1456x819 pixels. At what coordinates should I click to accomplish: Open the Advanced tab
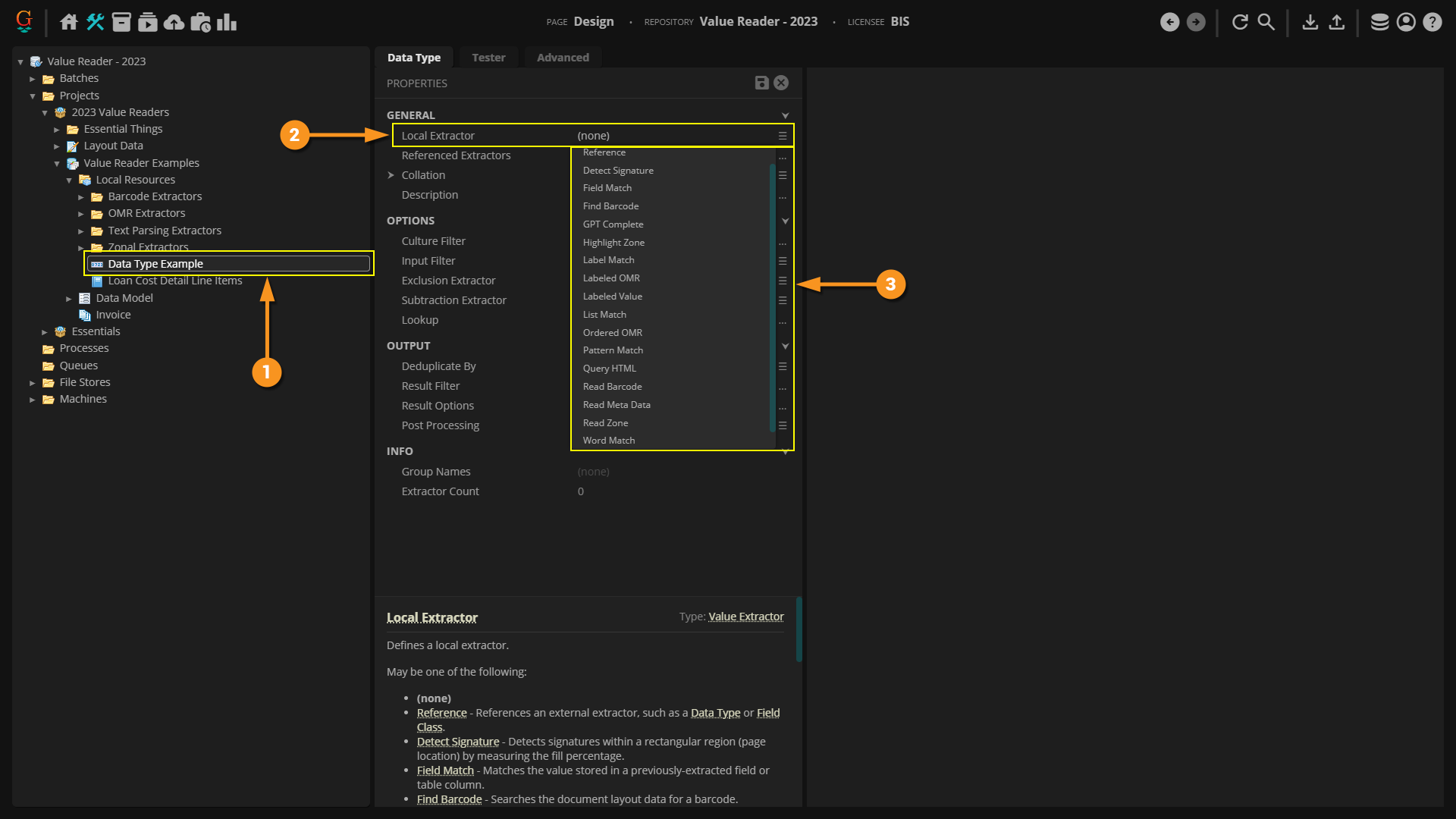pos(563,58)
